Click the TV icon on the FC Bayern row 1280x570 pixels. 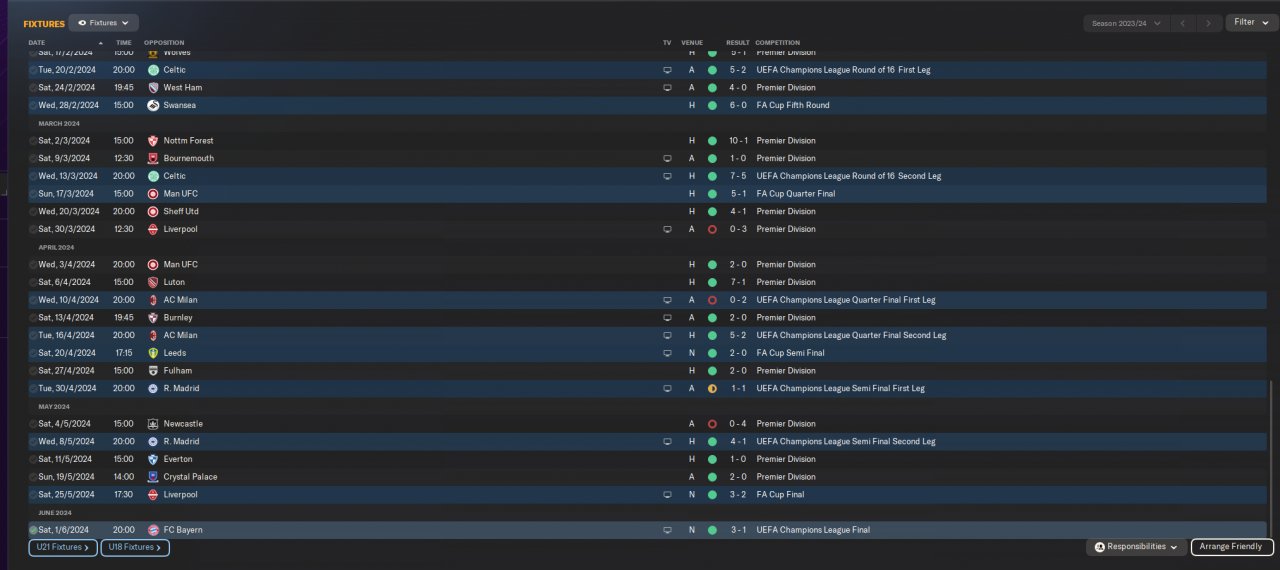(667, 530)
